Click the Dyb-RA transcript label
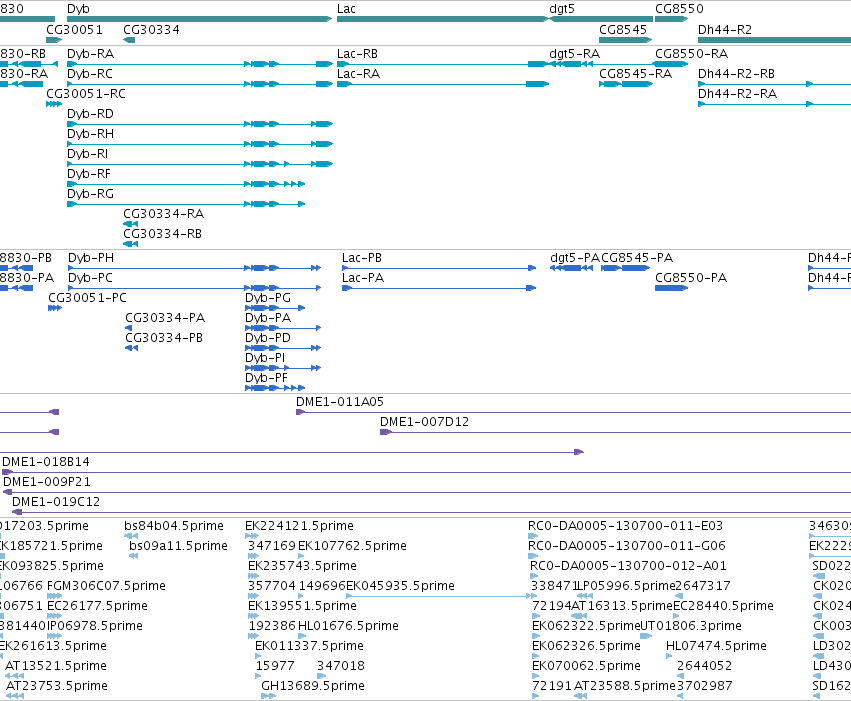 (91, 54)
